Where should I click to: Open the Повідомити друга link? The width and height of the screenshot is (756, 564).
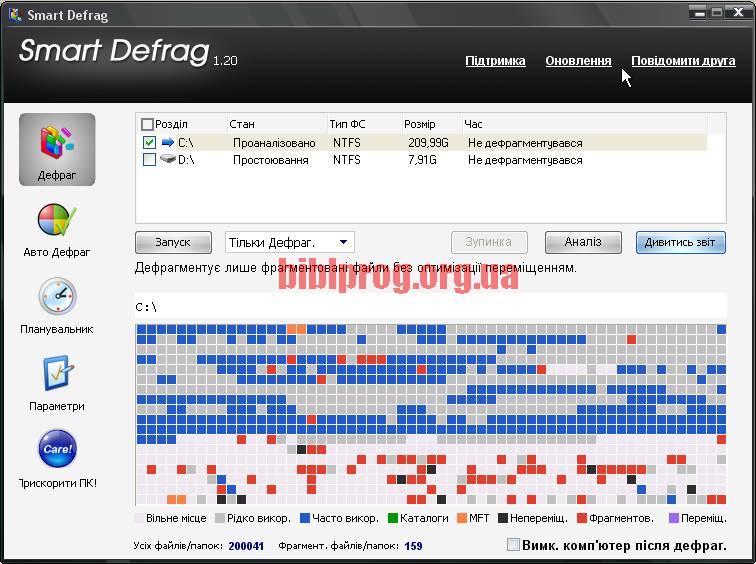(683, 61)
